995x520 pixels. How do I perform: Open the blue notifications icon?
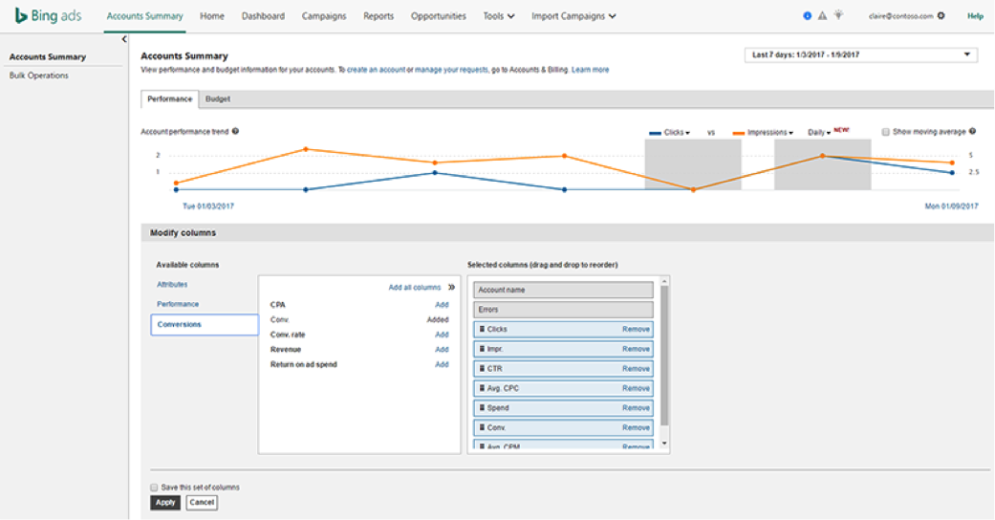(807, 16)
